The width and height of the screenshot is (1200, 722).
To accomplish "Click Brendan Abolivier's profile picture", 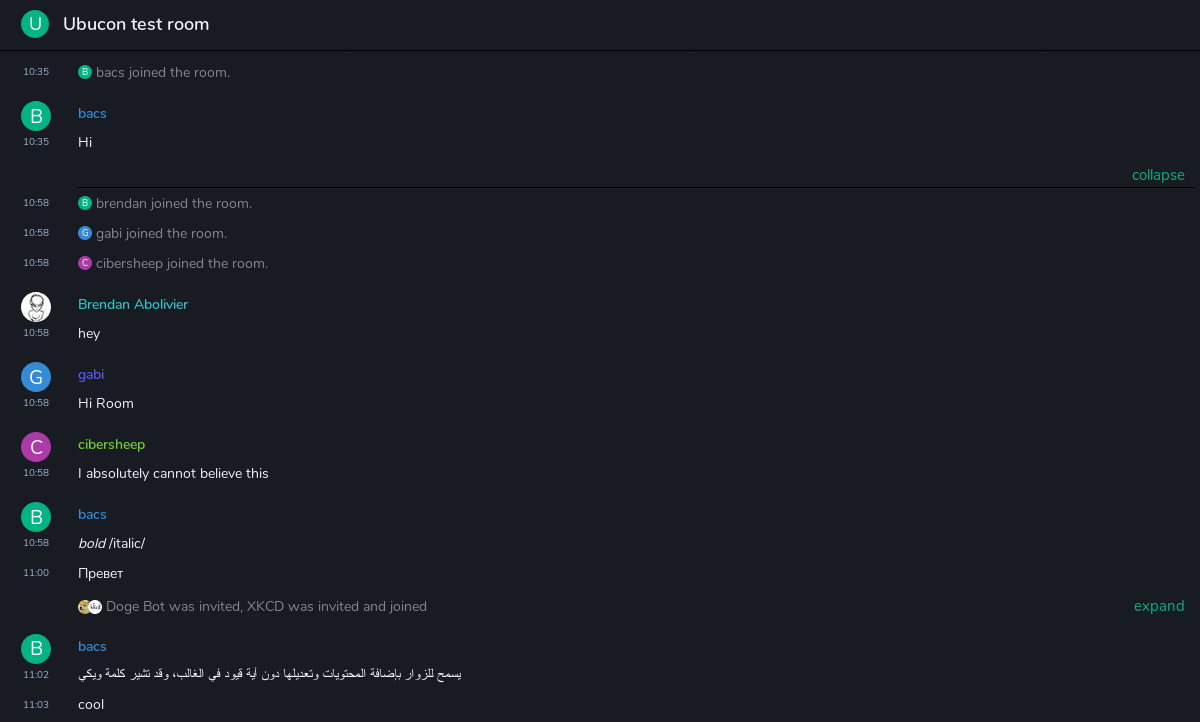I will pos(36,307).
